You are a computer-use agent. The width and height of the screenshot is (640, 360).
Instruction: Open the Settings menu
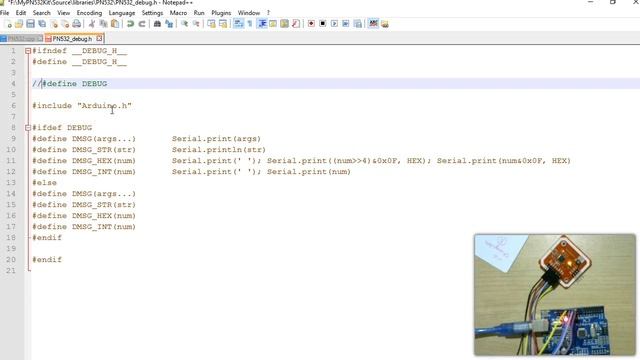click(152, 13)
